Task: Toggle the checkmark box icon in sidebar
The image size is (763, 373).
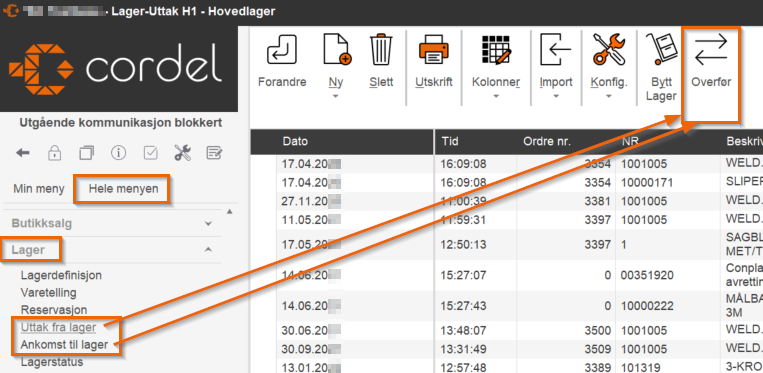Action: pos(150,153)
